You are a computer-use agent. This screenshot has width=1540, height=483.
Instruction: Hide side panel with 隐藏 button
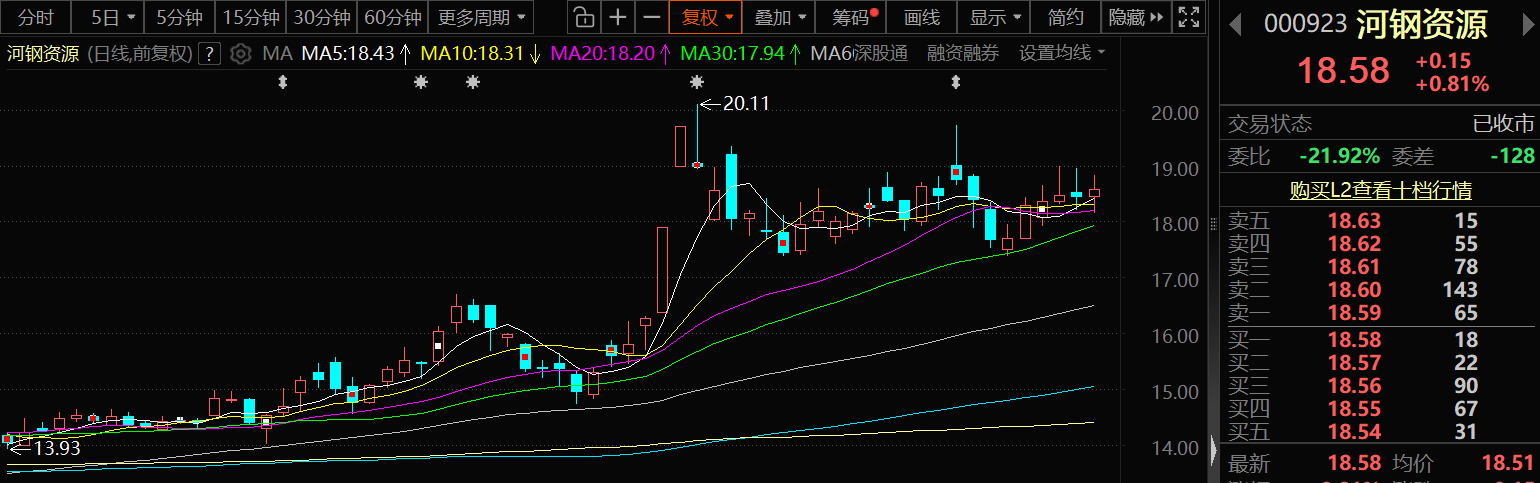1136,17
